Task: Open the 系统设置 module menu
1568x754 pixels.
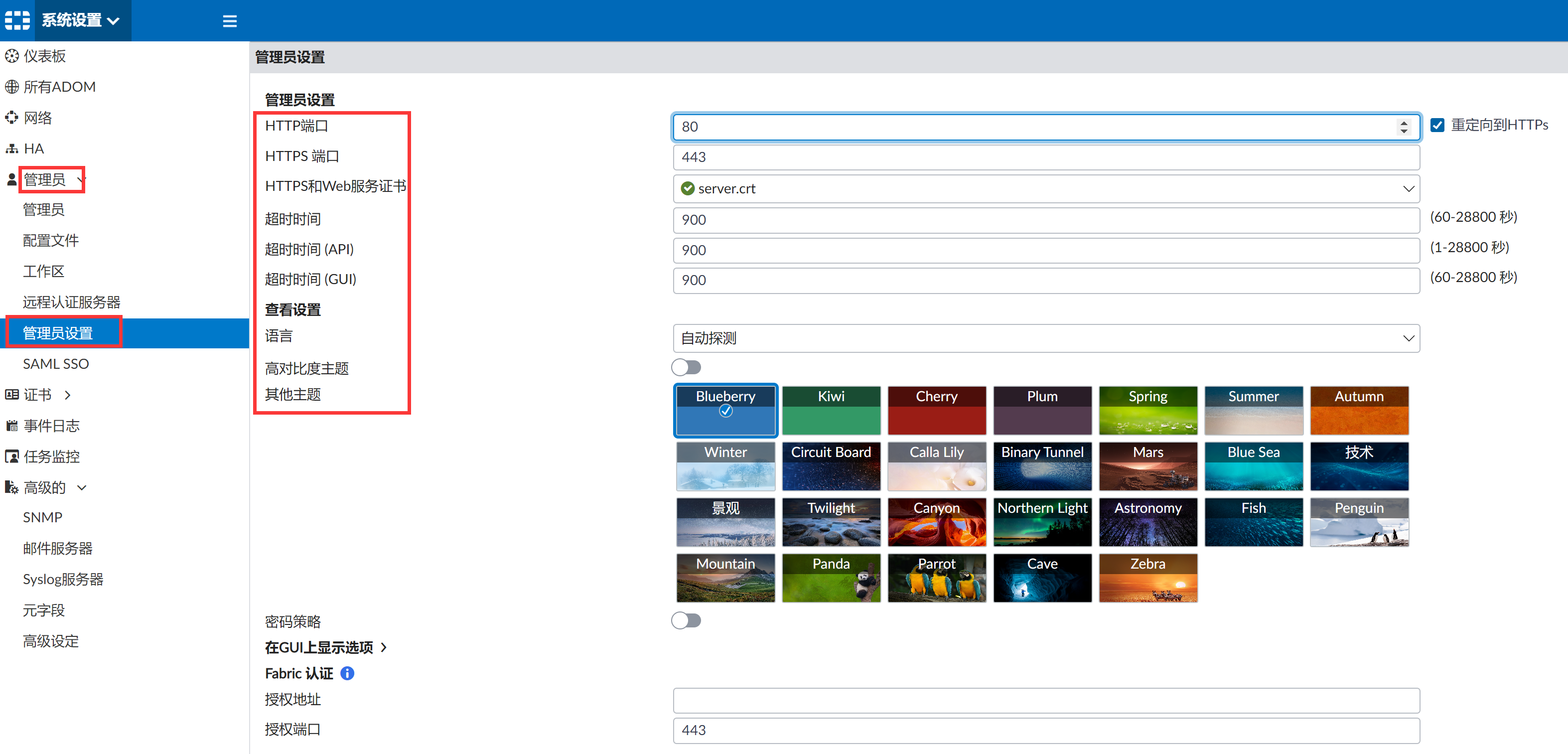Action: 80,20
